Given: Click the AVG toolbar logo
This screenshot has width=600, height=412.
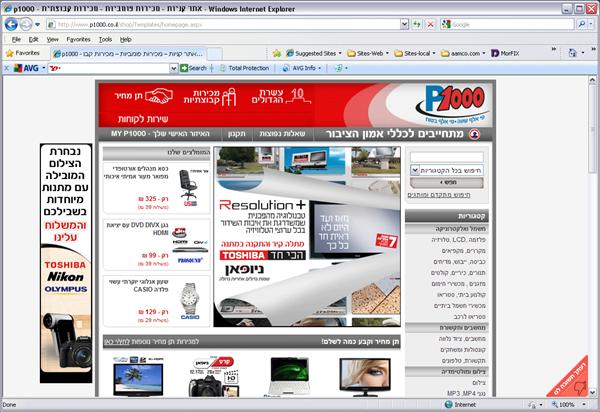Looking at the screenshot, I should (x=26, y=68).
